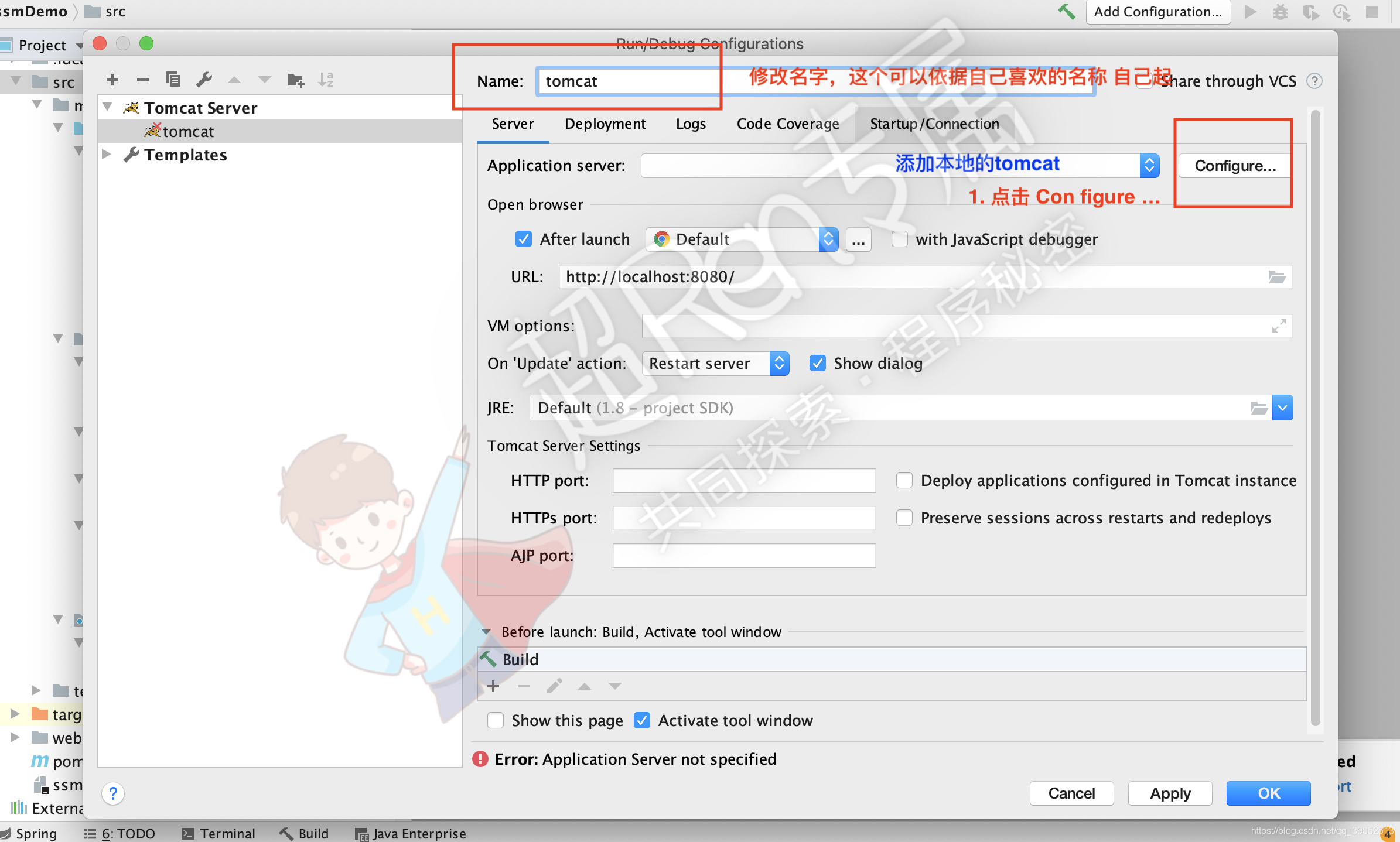Image resolution: width=1400 pixels, height=842 pixels.
Task: Click profiler run icon in main toolbar
Action: click(1341, 12)
